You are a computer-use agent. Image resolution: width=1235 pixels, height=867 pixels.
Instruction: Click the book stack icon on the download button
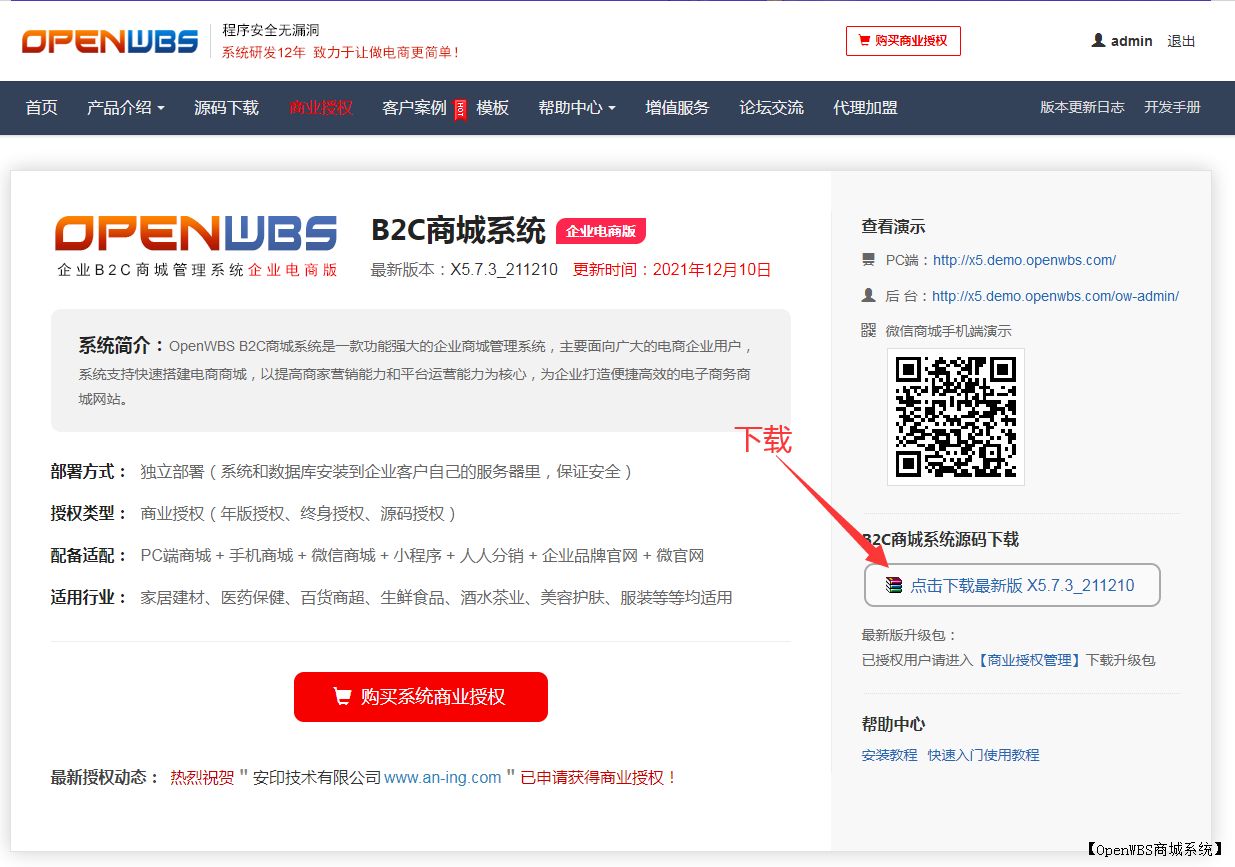[893, 585]
